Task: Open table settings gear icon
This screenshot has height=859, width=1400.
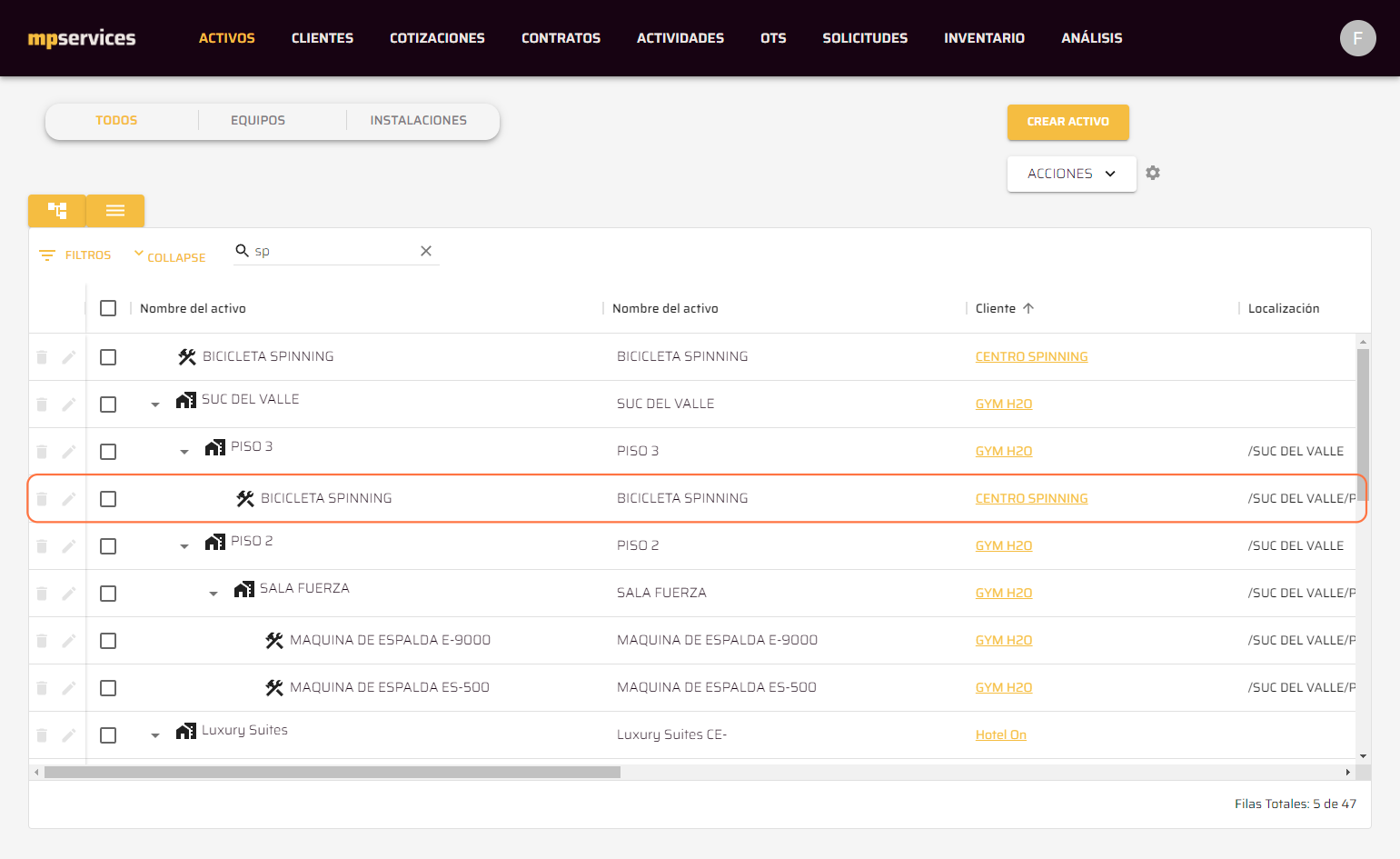Action: coord(1153,173)
